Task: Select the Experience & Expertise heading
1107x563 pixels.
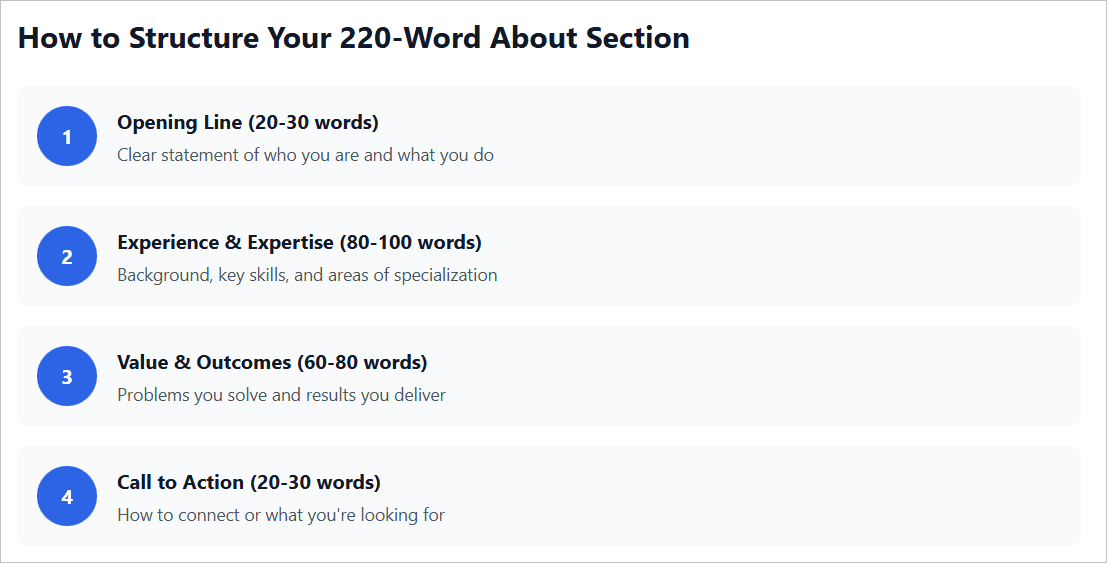Action: coord(226,242)
